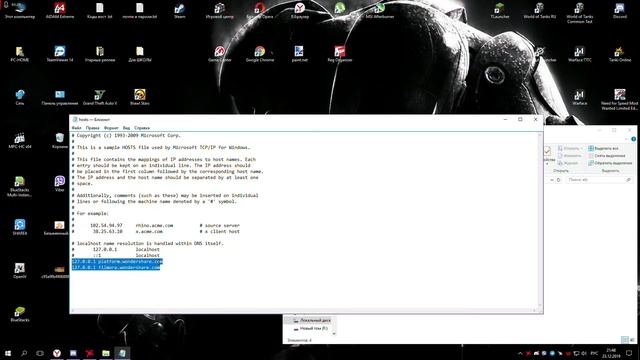Screen dimensions: 640x360
Task: Select the MPC-HC x64 desktop icon
Action: (x=20, y=140)
